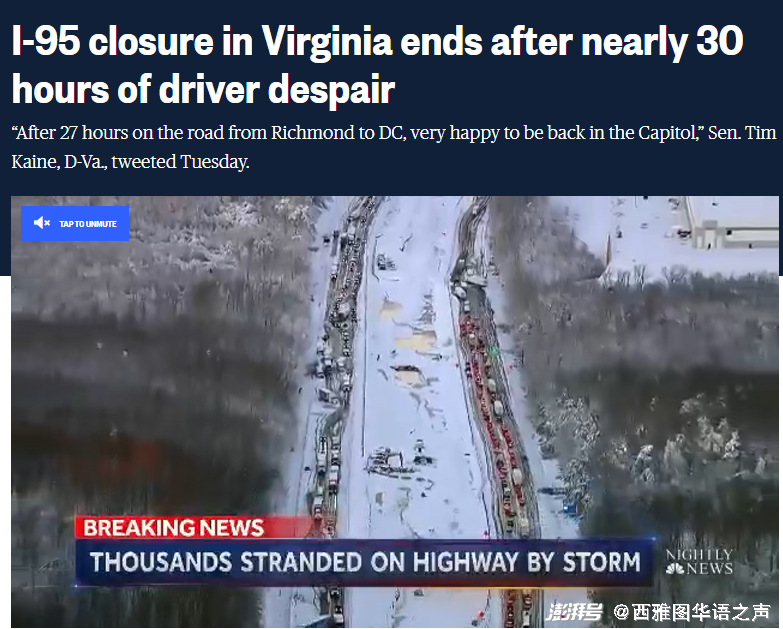Screen dimensions: 783x629
Task: Click the blue object beside the right roadway
Action: [569, 509]
